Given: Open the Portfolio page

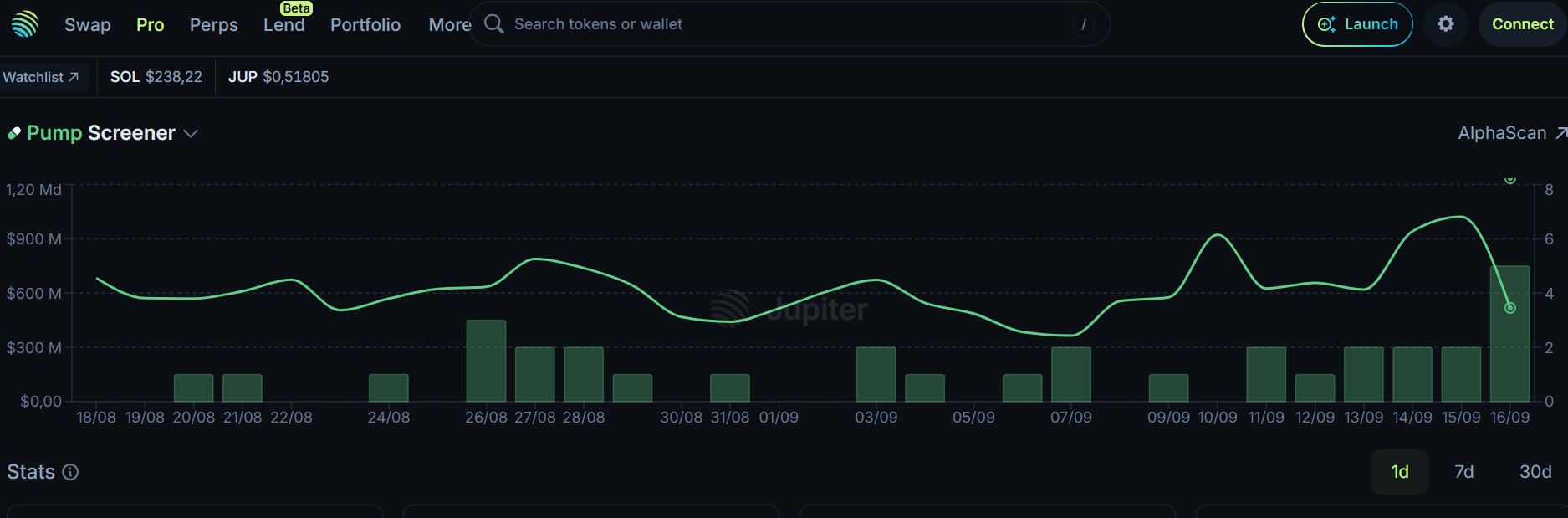Looking at the screenshot, I should (365, 25).
